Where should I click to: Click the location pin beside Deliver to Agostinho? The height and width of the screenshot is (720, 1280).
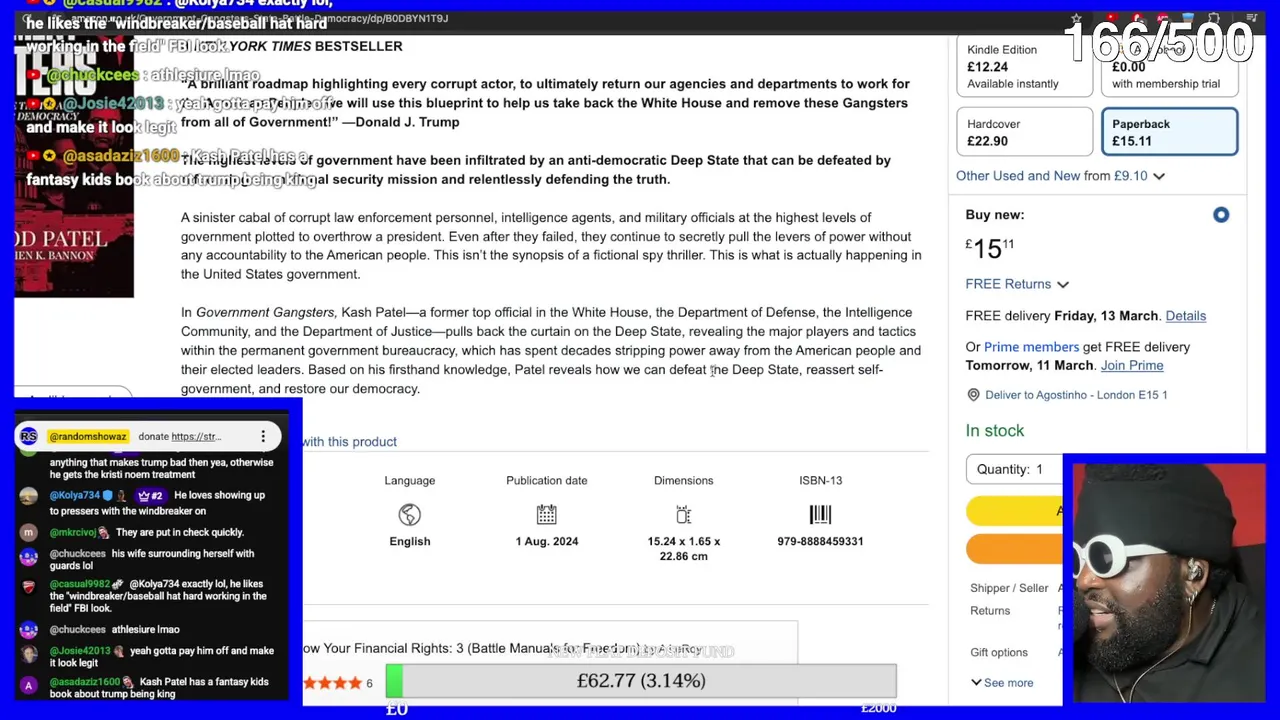[x=973, y=395]
